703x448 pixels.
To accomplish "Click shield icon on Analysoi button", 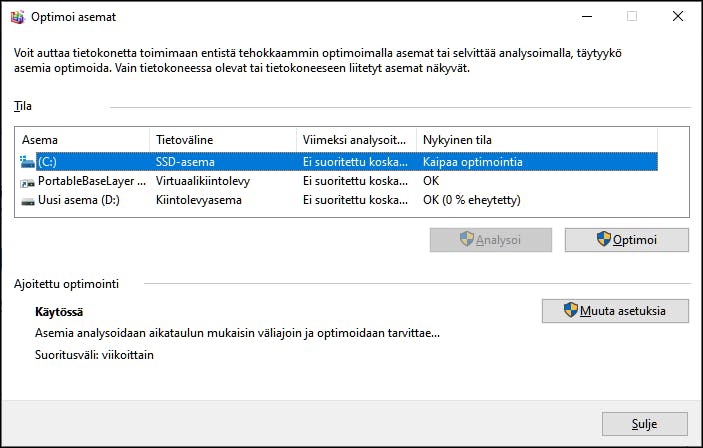I will (x=467, y=239).
